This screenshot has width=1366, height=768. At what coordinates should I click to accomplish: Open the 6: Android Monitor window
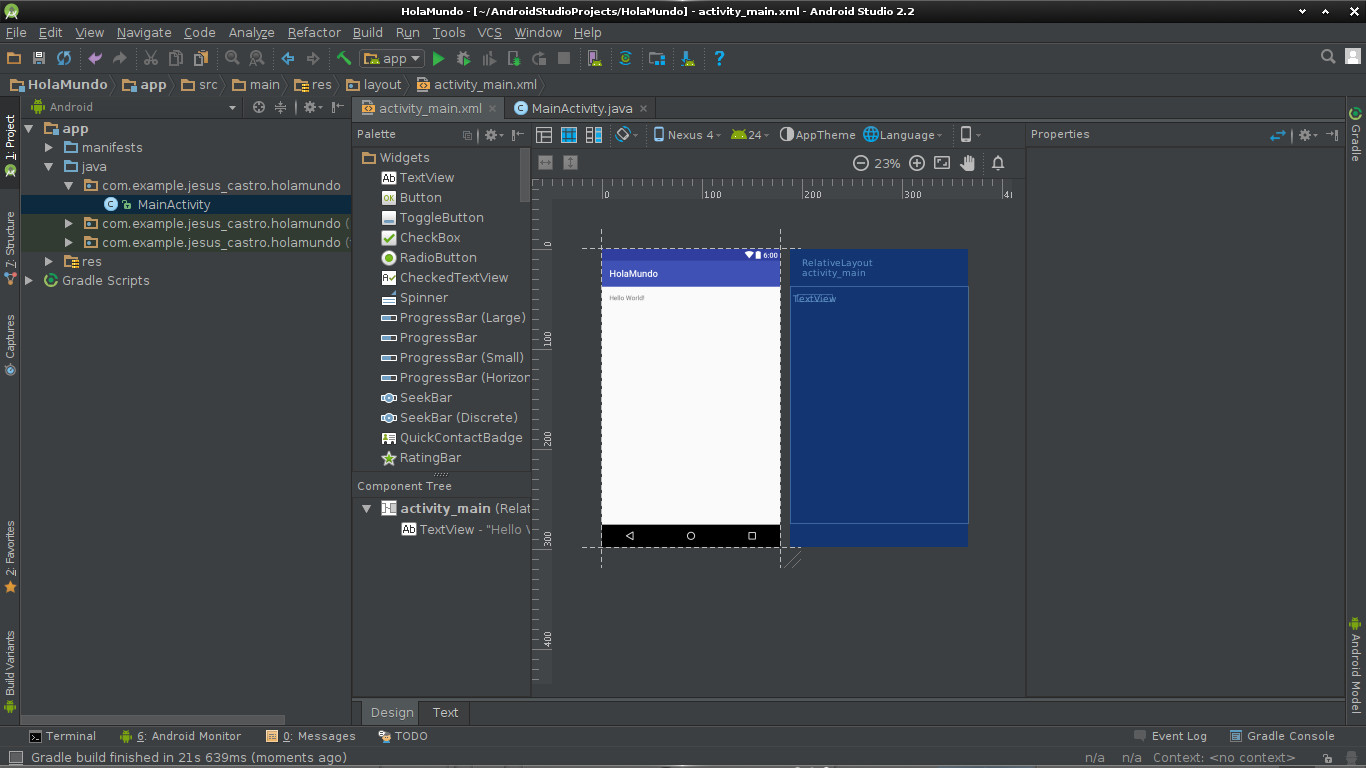[180, 736]
